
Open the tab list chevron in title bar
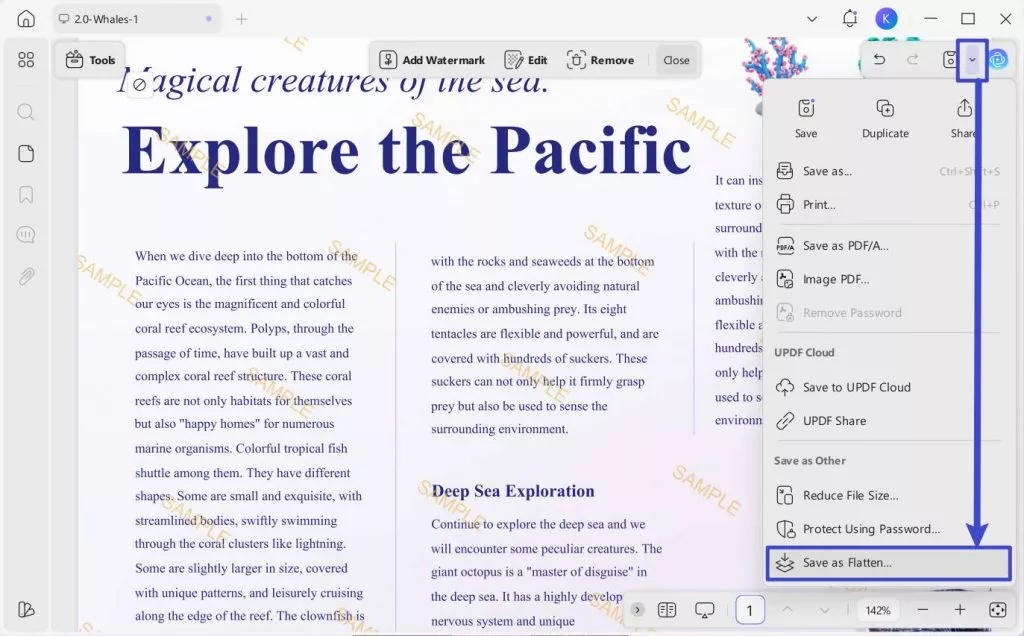(812, 19)
